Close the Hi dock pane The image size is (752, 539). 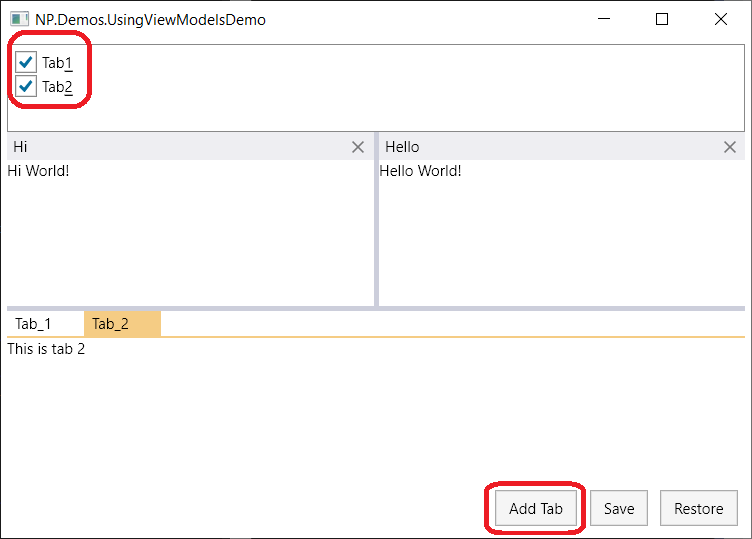point(358,147)
